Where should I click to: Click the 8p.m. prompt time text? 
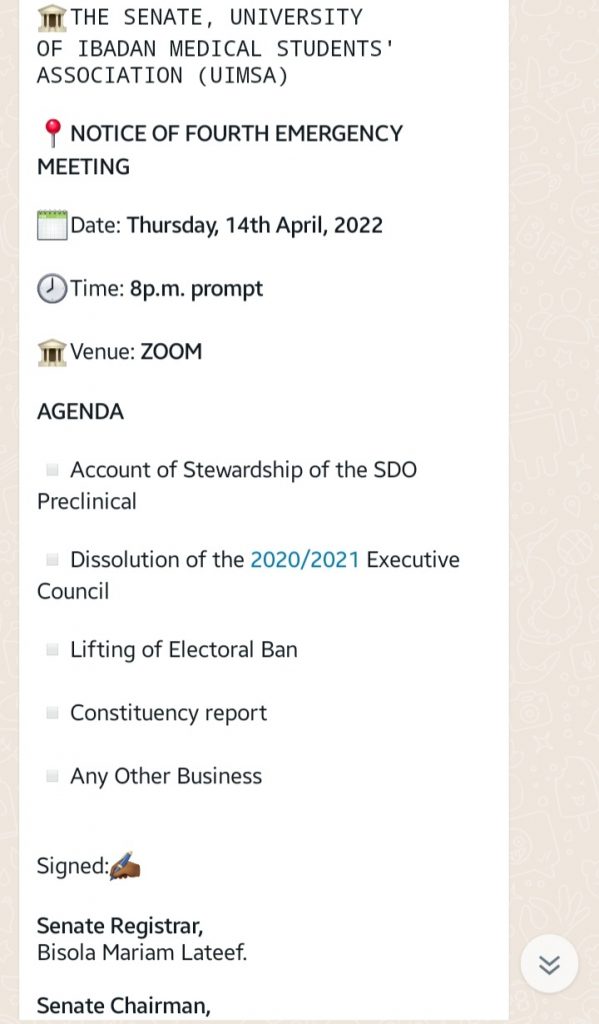(196, 289)
